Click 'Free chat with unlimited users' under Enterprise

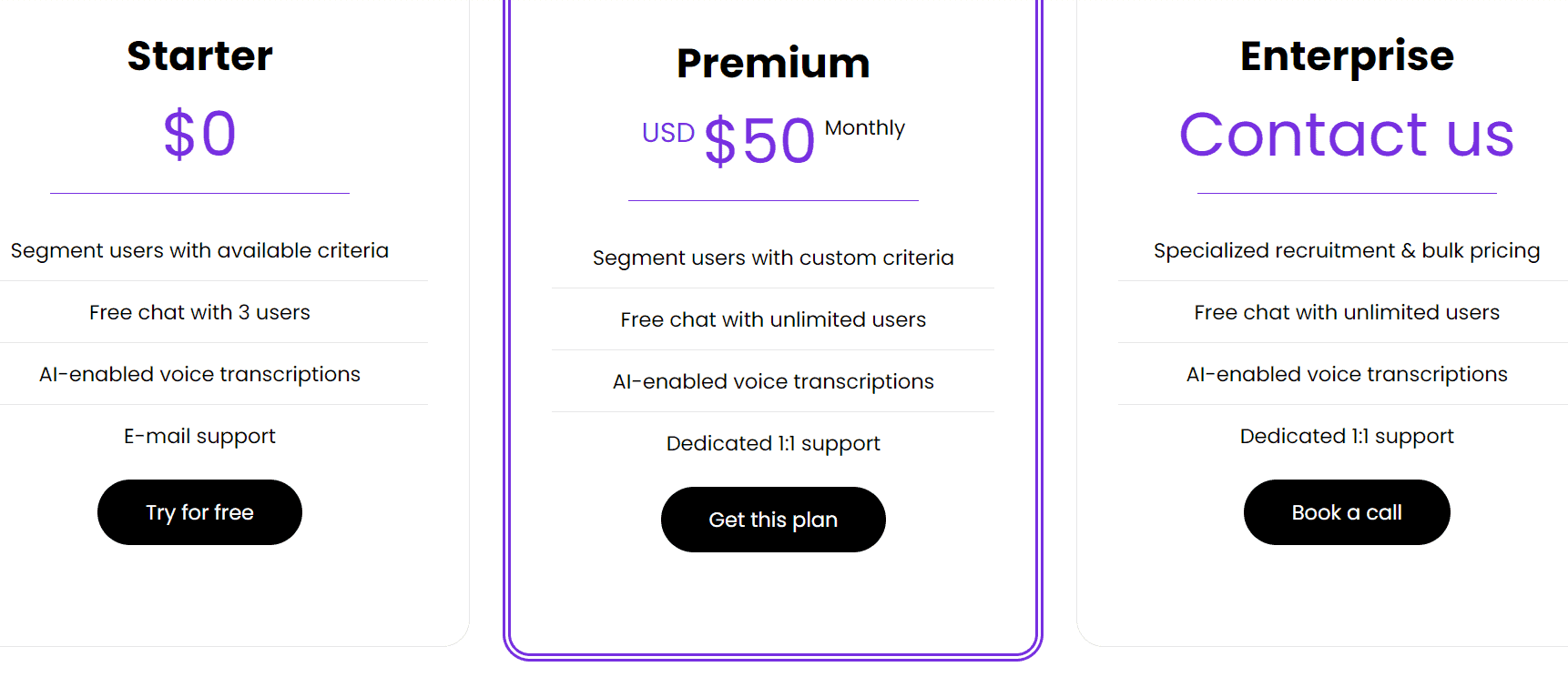click(1346, 312)
